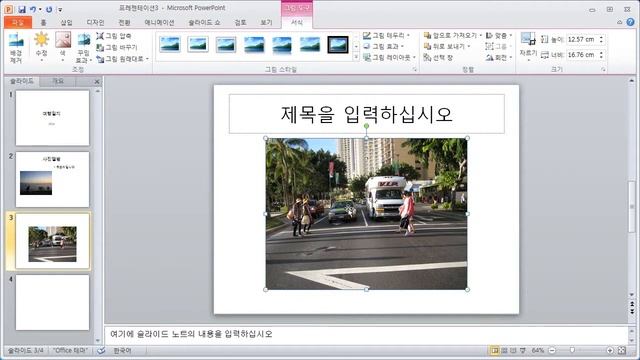
Task: Open the 색 (Color) picture options
Action: 62,47
